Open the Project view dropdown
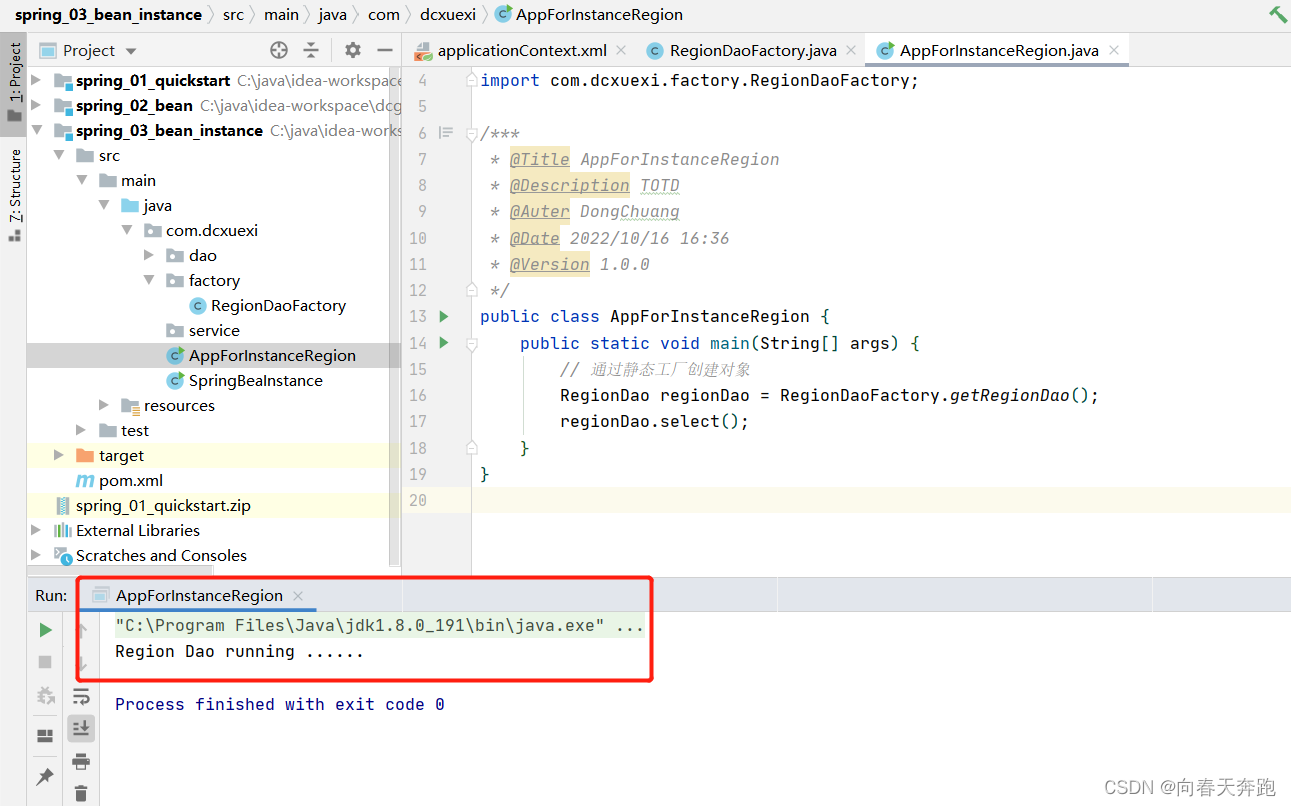Image resolution: width=1291 pixels, height=806 pixels. [131, 50]
